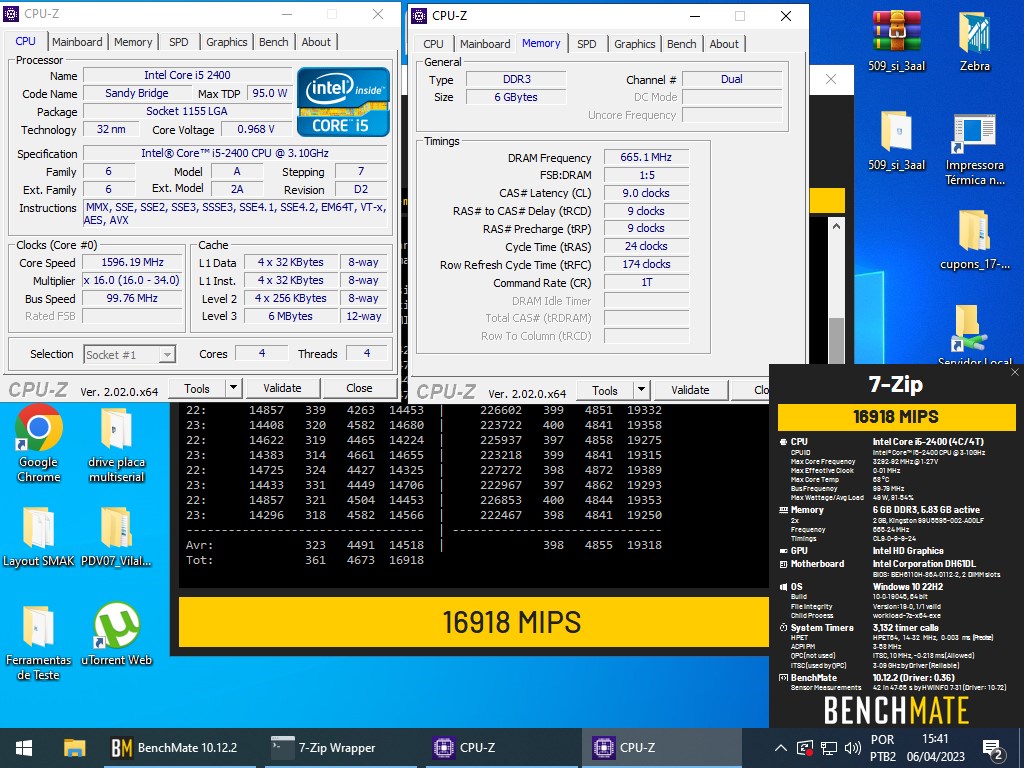Switch to BenchMate 10.12.2 on taskbar
The image size is (1024, 768).
click(x=176, y=748)
